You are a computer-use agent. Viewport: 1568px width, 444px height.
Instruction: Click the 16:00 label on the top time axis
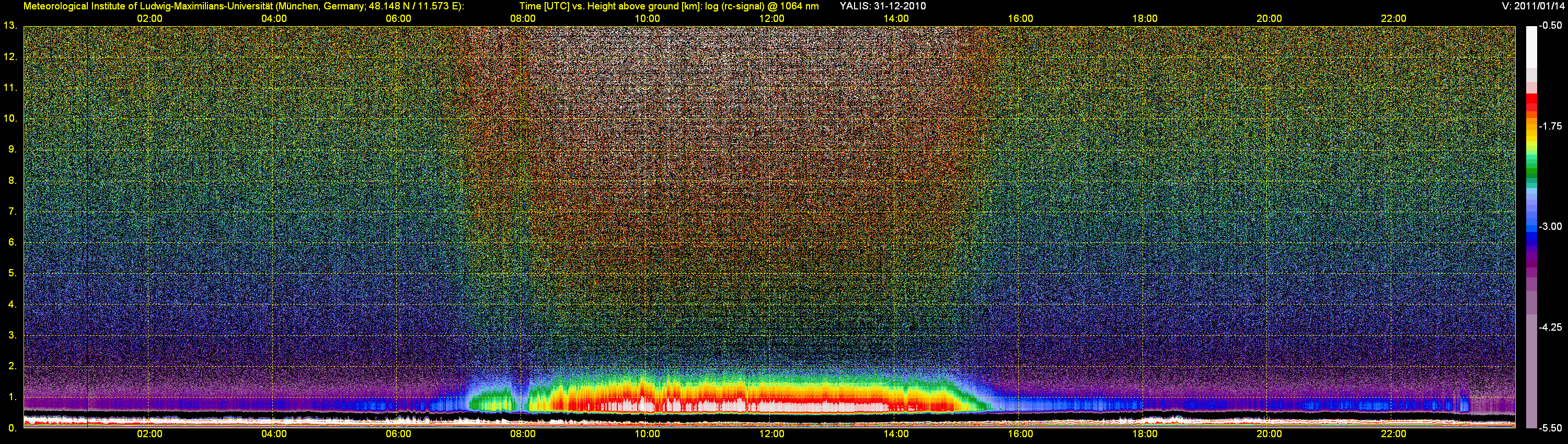coord(1020,18)
